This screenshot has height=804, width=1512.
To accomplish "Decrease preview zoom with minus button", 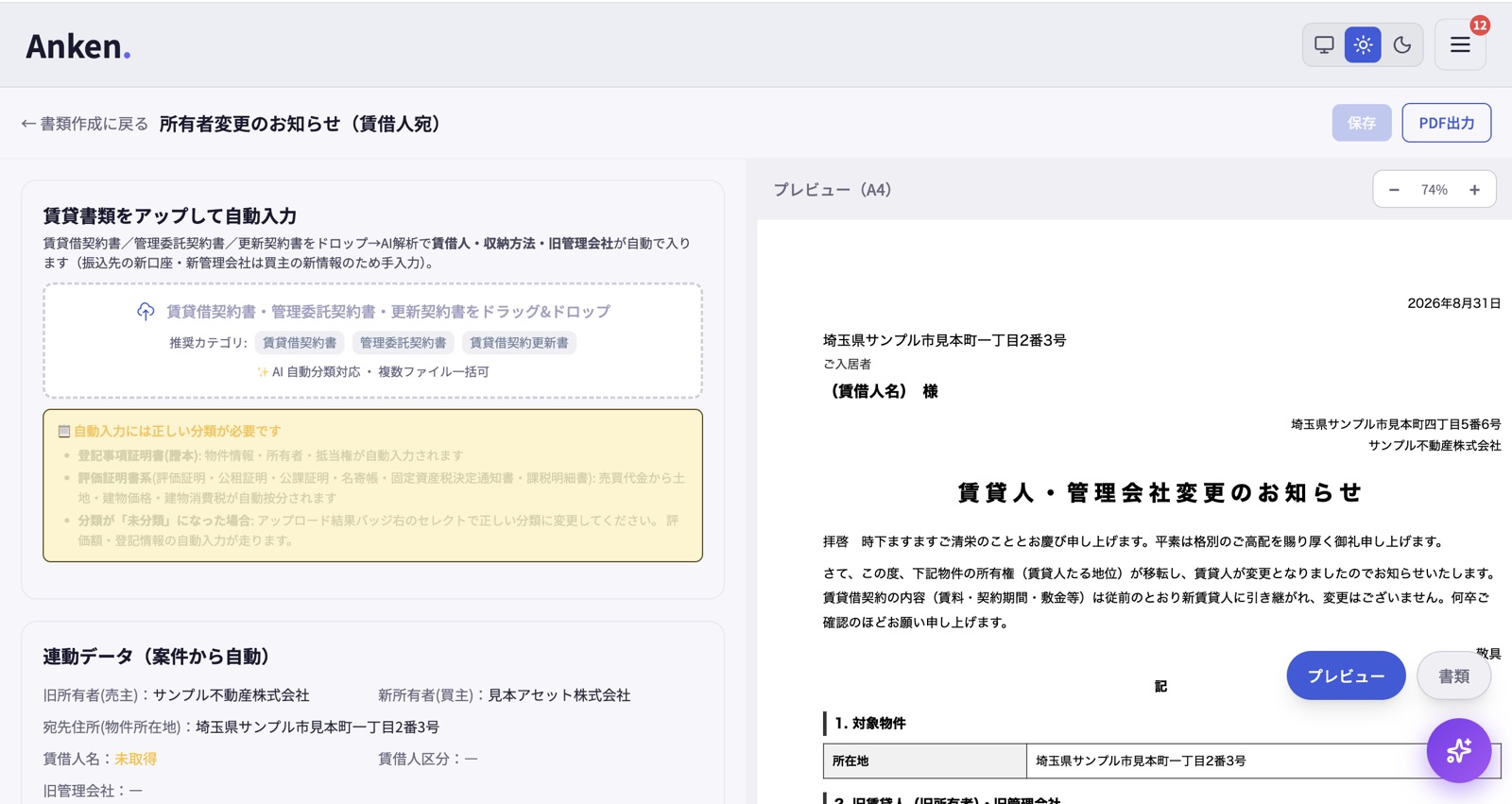I will [x=1394, y=190].
